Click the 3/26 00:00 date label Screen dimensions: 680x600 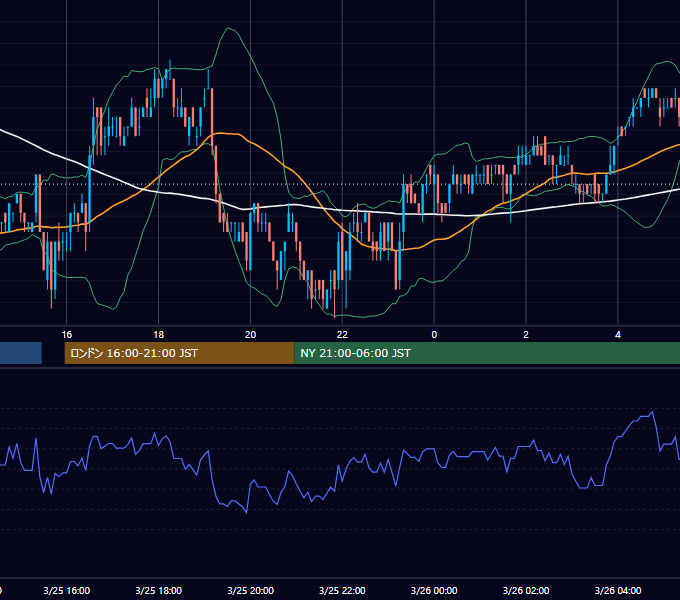434,590
